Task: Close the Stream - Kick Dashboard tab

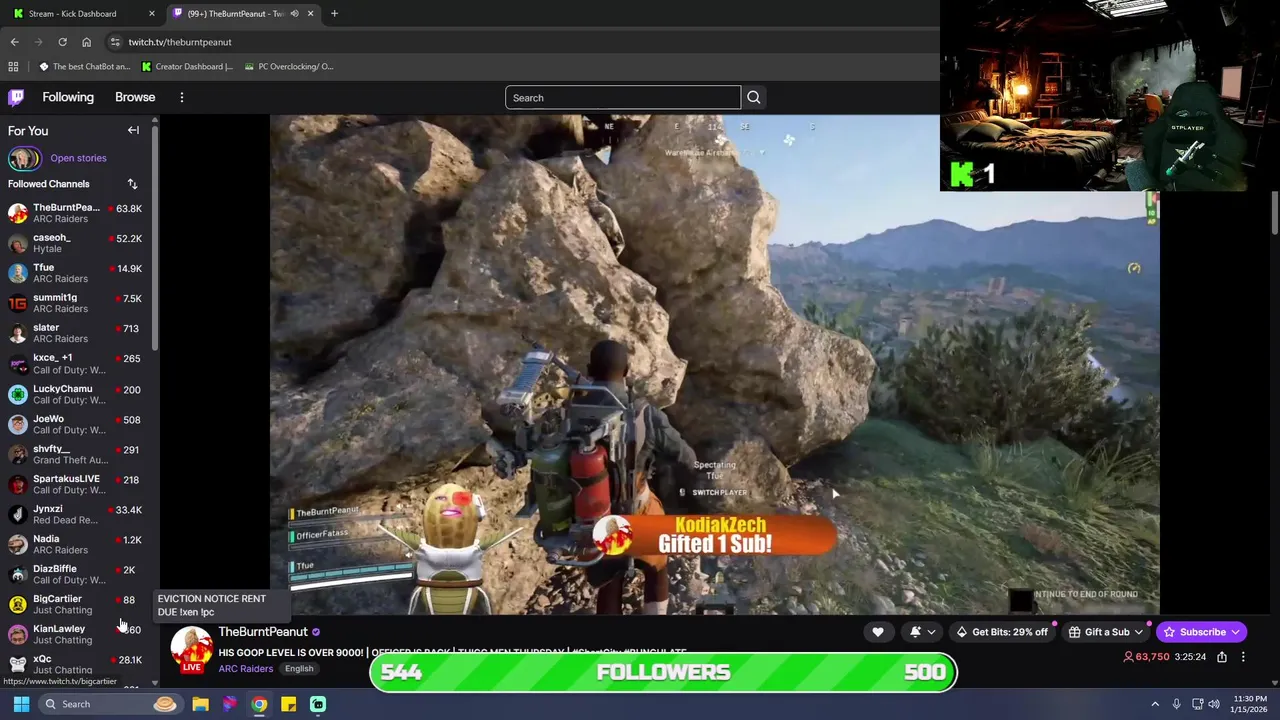Action: tap(151, 13)
